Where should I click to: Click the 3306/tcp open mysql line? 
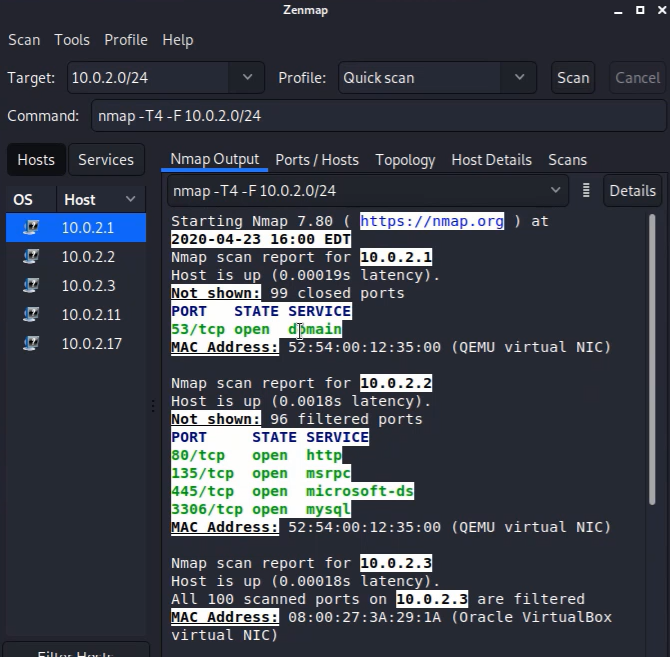point(261,509)
